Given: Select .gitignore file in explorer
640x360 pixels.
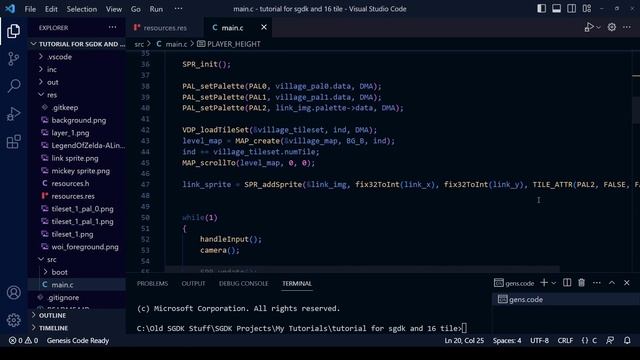Looking at the screenshot, I should [x=77, y=297].
